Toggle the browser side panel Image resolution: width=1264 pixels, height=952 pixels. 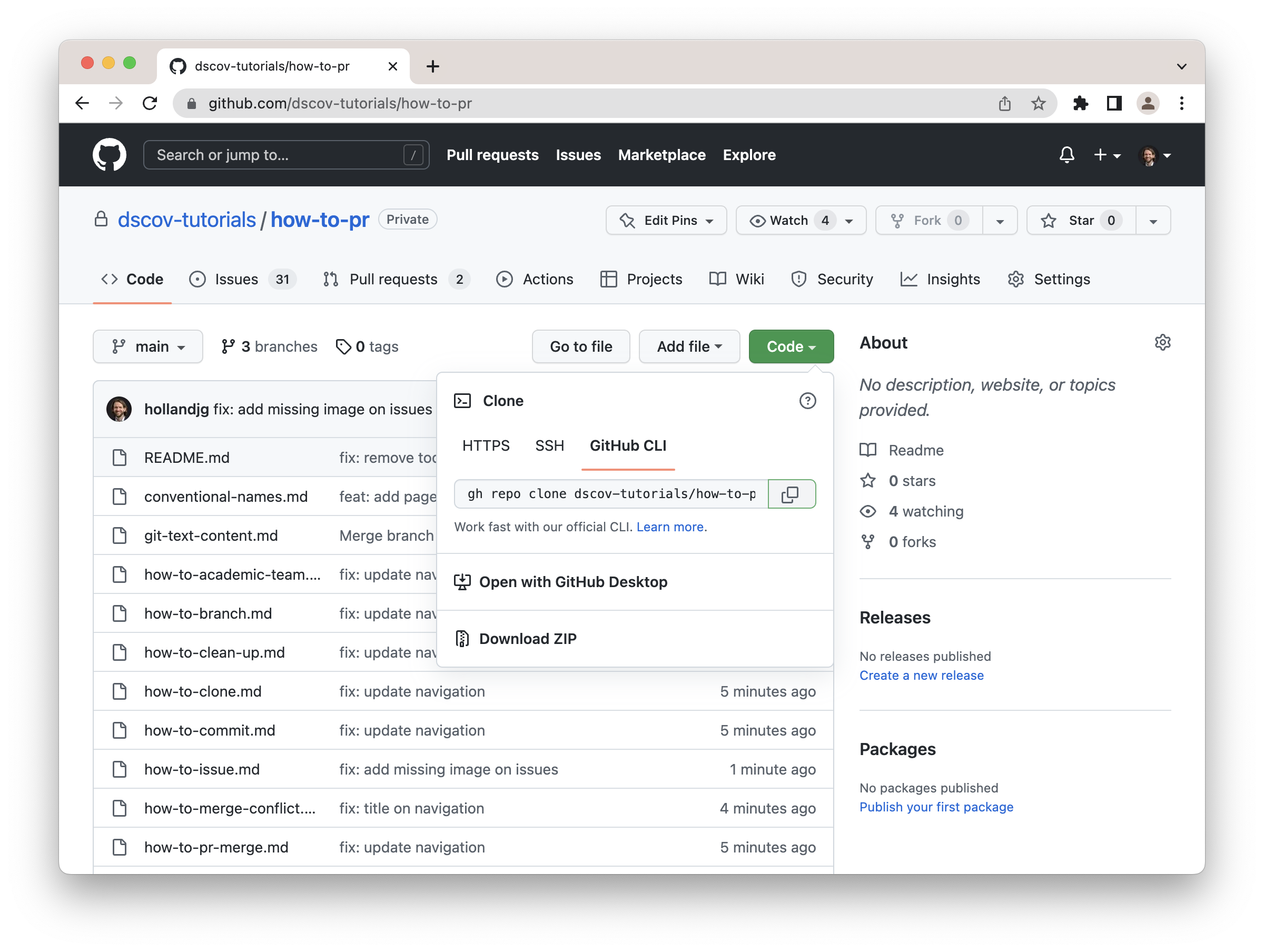click(1114, 103)
